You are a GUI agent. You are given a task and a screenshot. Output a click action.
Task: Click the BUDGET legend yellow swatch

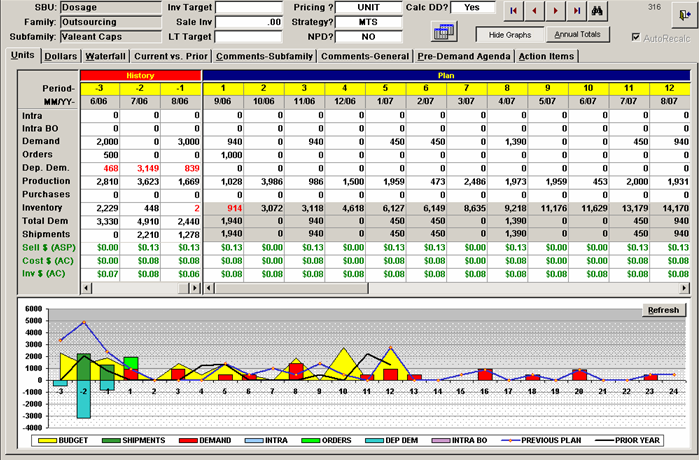tap(47, 441)
